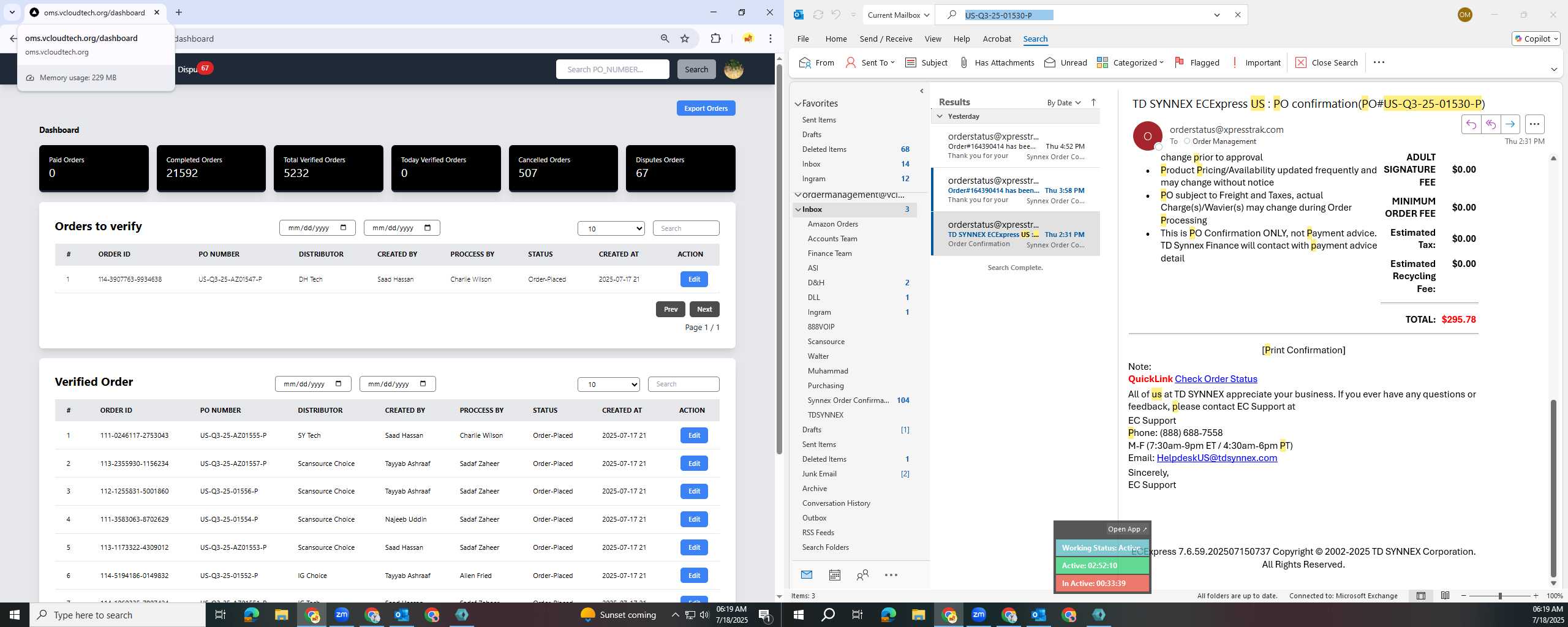Switch to Outlook normal view icon

(1421, 596)
